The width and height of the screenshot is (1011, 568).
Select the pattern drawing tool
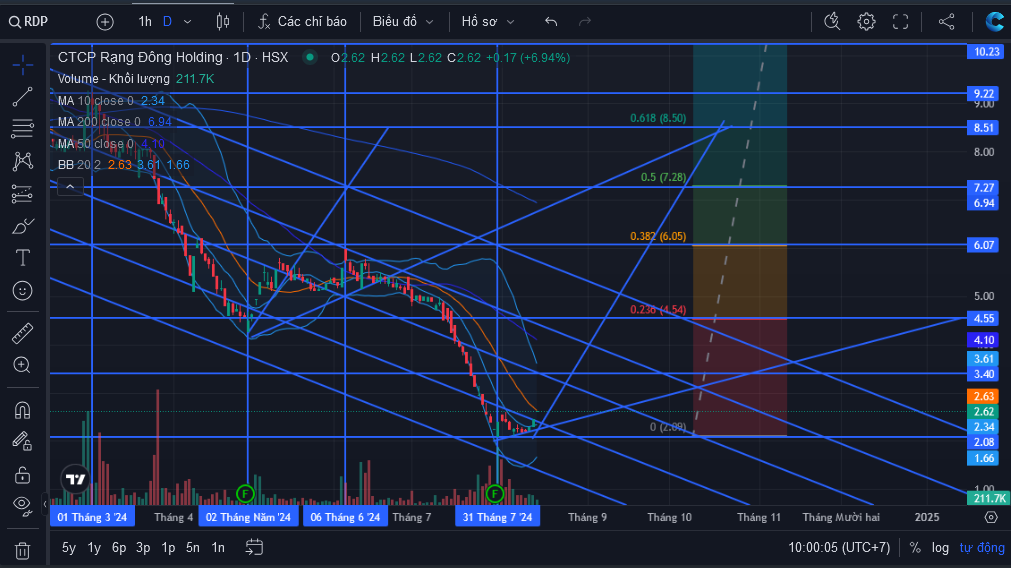[x=23, y=161]
